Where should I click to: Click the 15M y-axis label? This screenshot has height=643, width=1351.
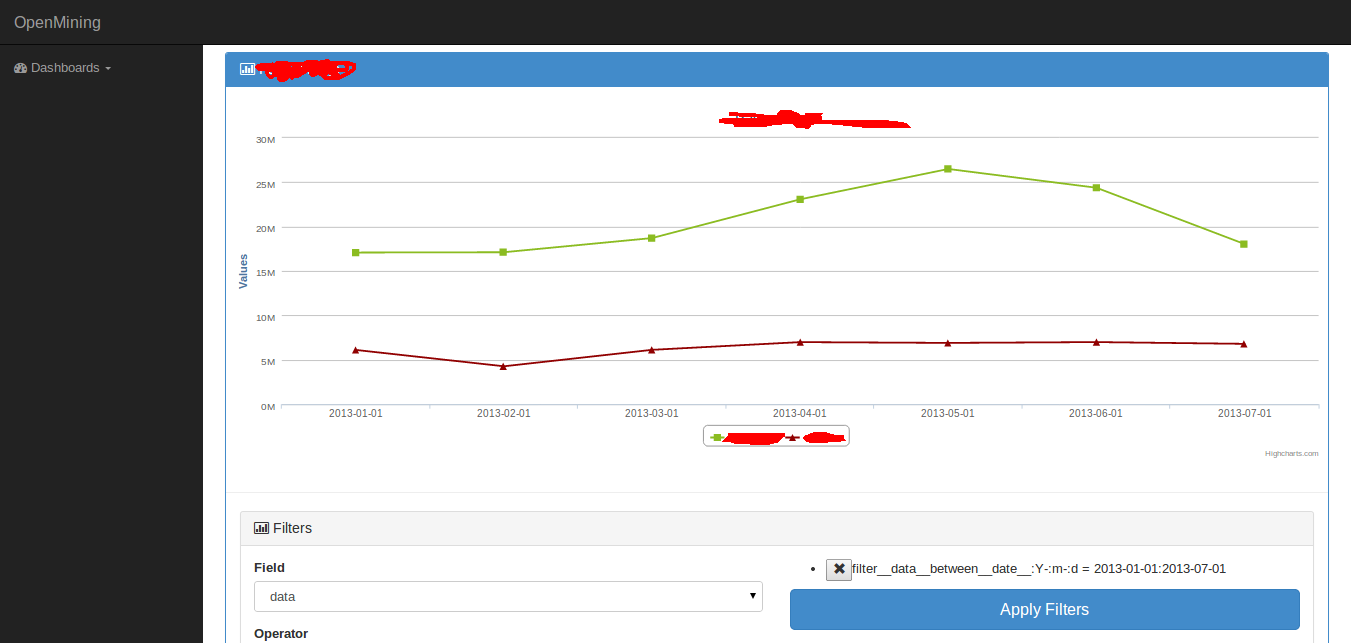coord(265,273)
